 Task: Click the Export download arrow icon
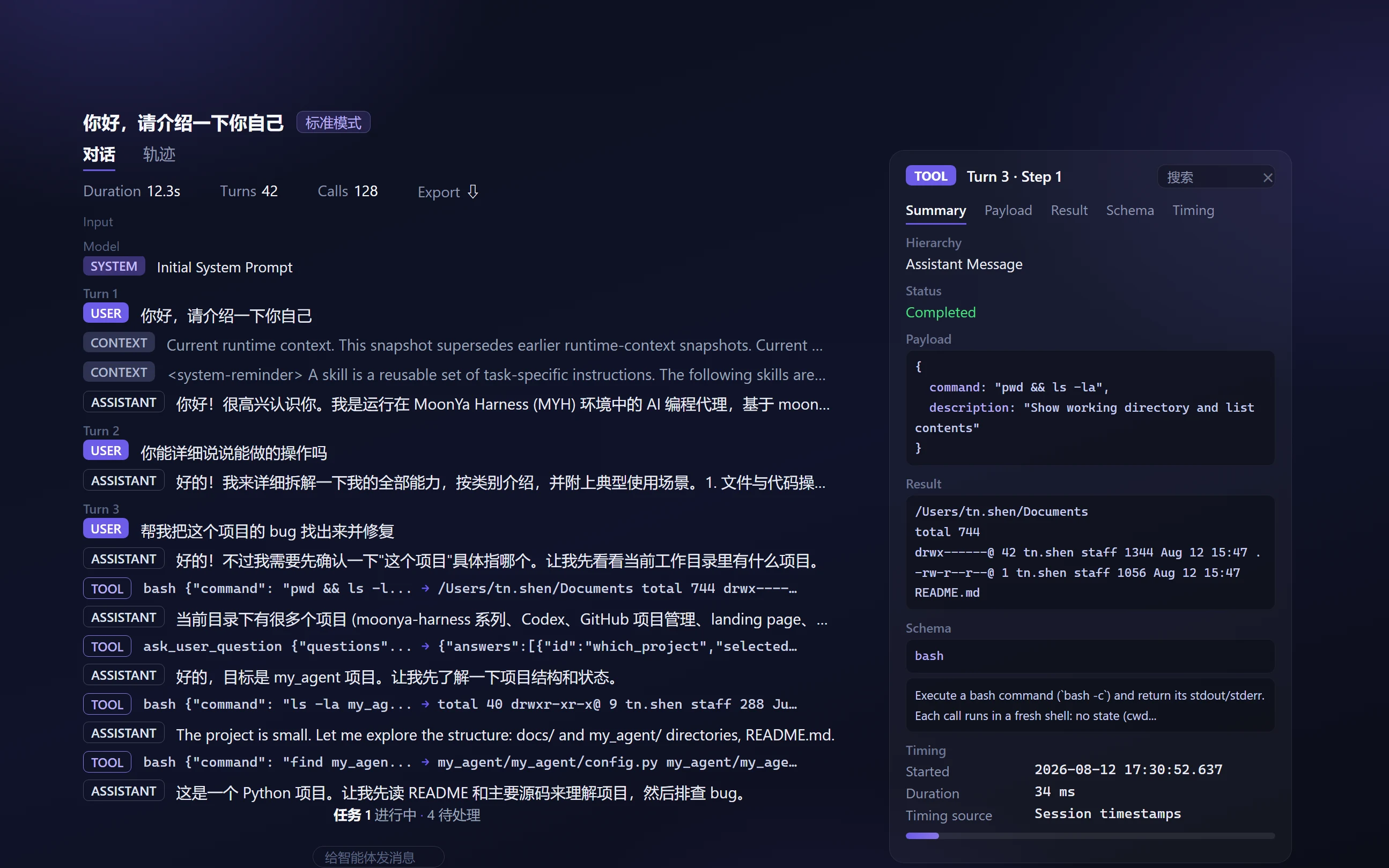pos(472,192)
